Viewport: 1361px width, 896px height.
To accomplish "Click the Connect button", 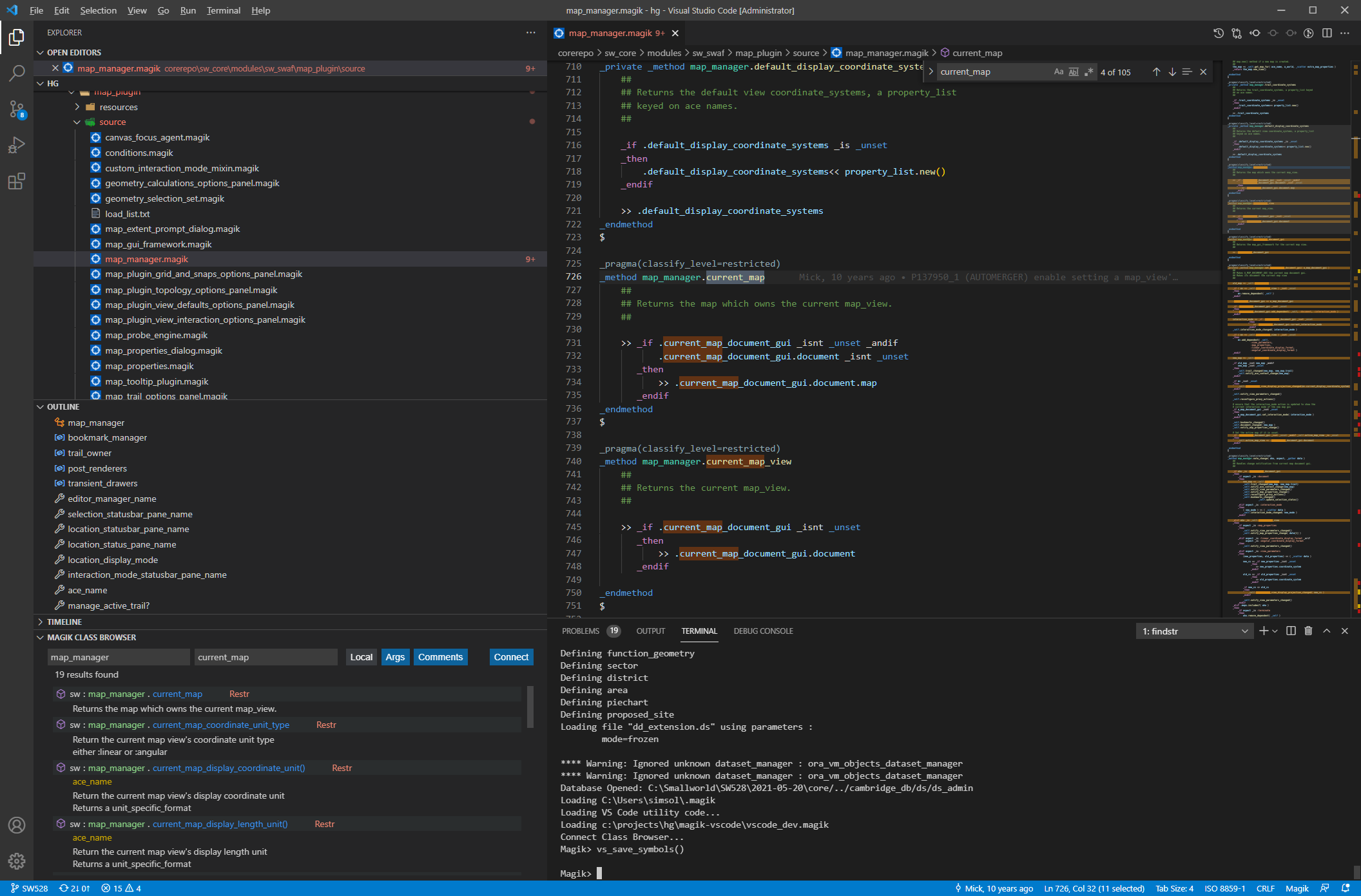I will click(511, 657).
